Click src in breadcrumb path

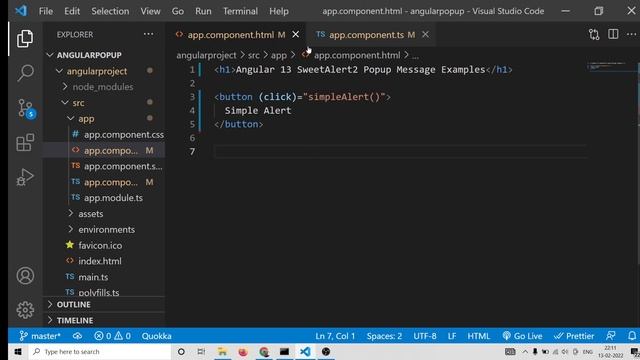pos(253,55)
